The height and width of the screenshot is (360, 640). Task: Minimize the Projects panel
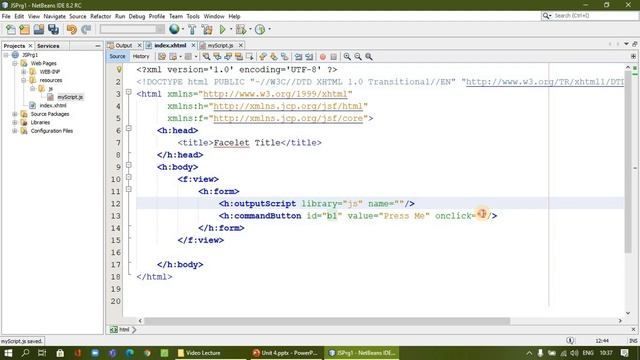[98, 46]
